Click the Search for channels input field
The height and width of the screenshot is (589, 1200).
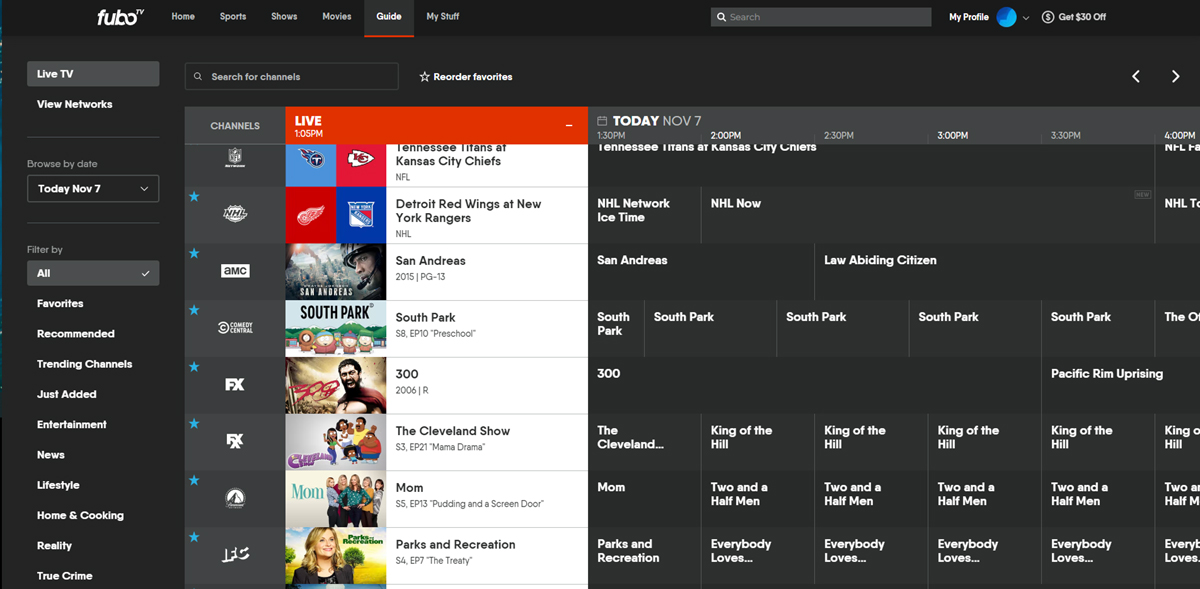click(x=291, y=76)
